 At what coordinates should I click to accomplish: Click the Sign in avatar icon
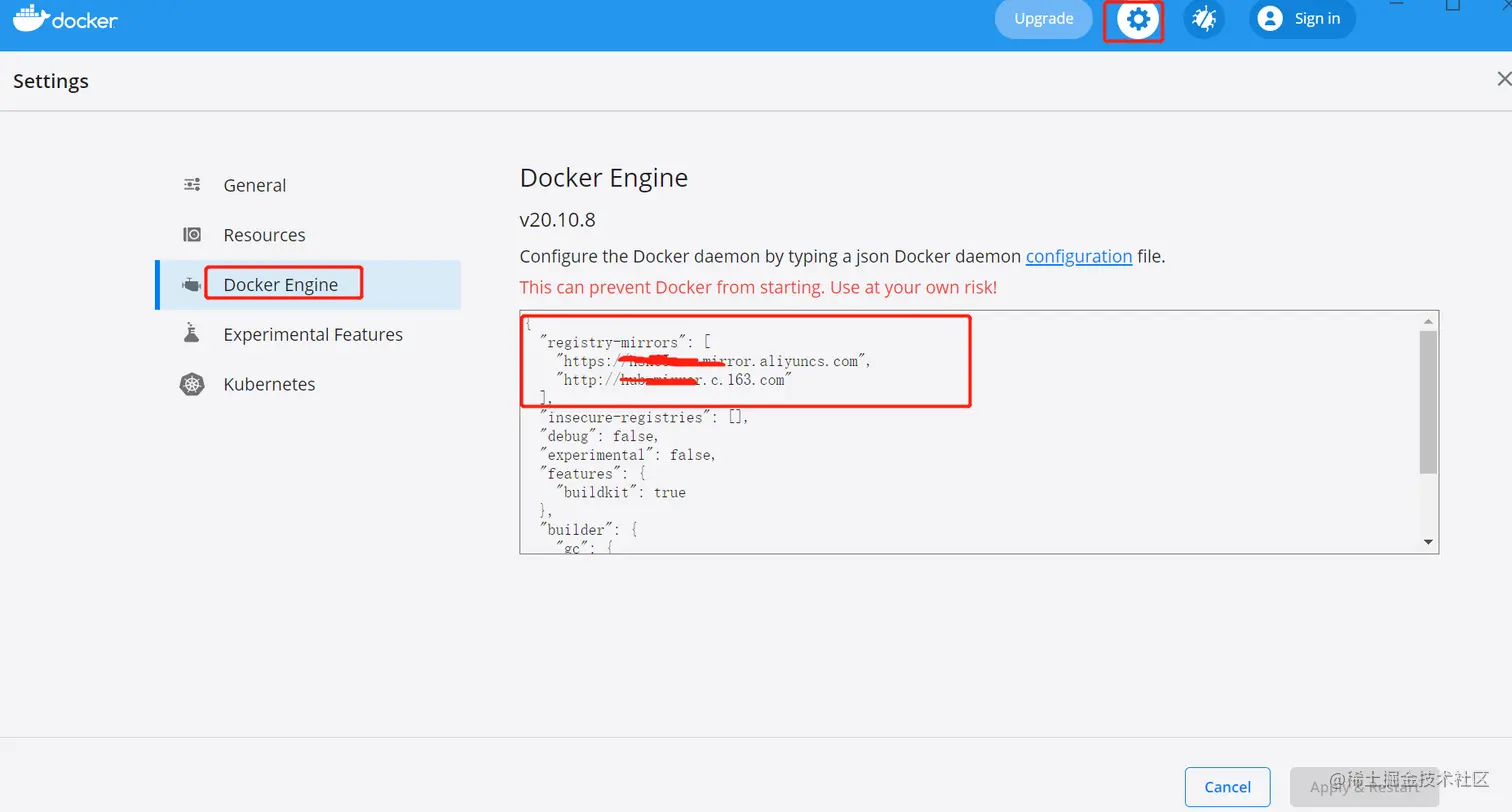tap(1268, 18)
